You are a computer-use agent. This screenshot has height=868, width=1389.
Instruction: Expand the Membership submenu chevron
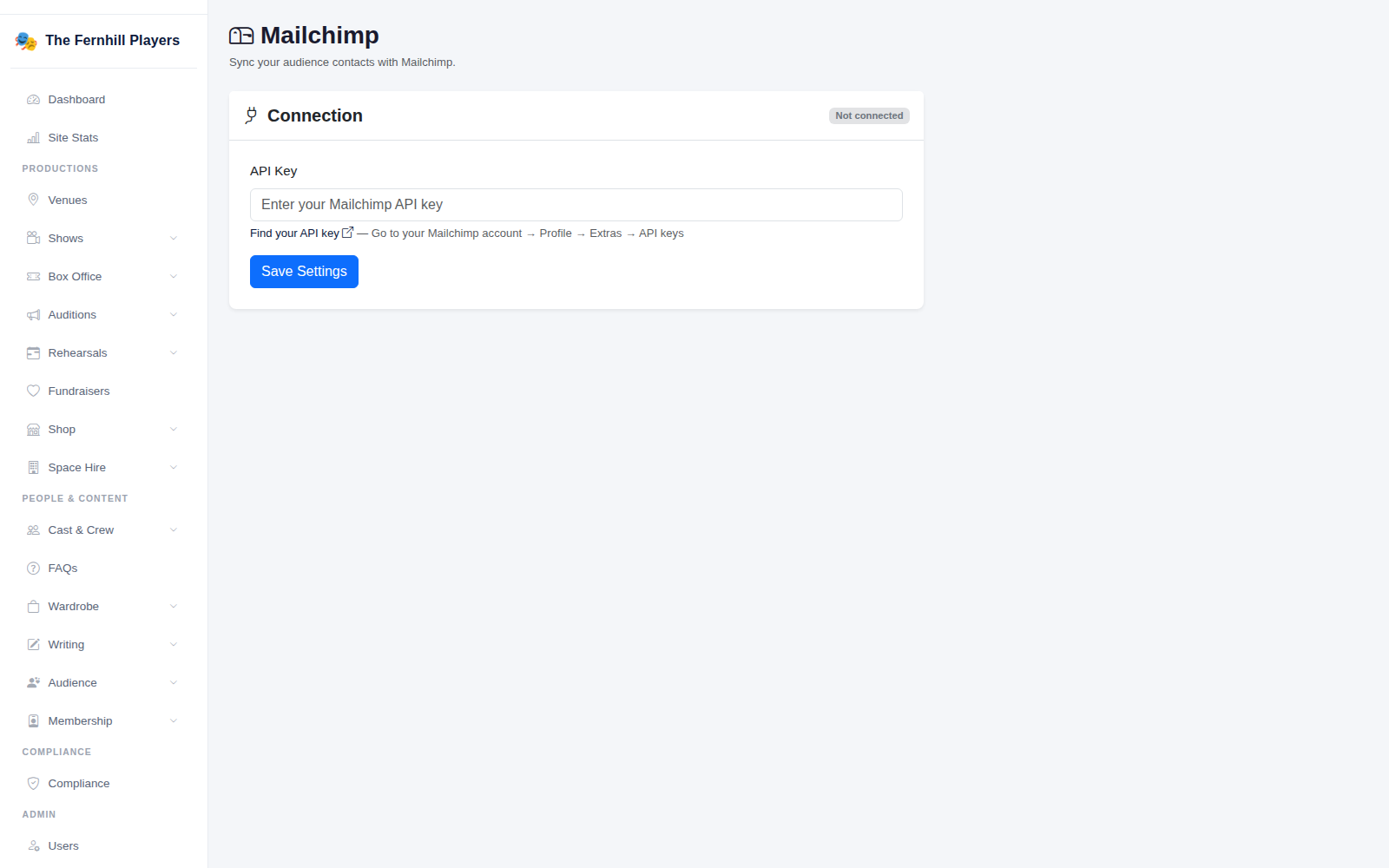pos(174,721)
